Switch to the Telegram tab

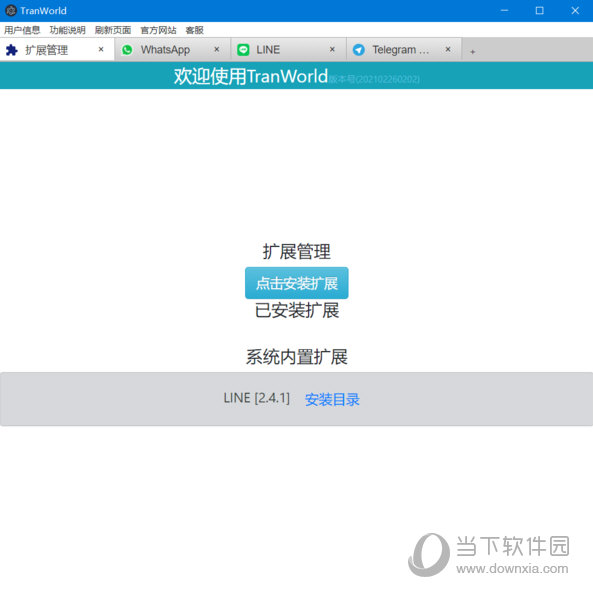click(x=404, y=50)
